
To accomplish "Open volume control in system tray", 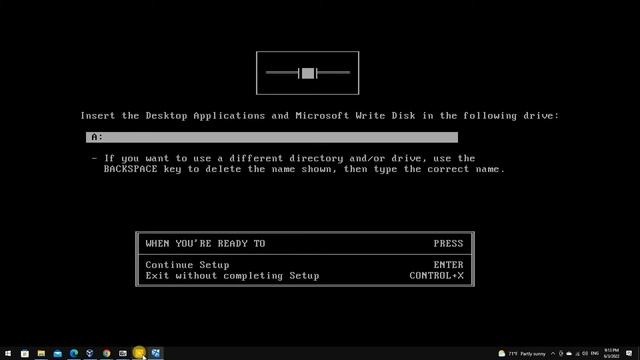I will pos(584,353).
